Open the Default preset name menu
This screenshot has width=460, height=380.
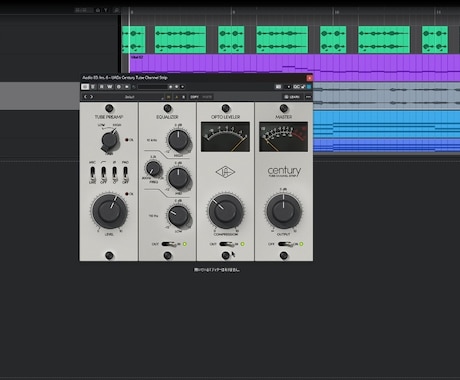pyautogui.click(x=130, y=97)
